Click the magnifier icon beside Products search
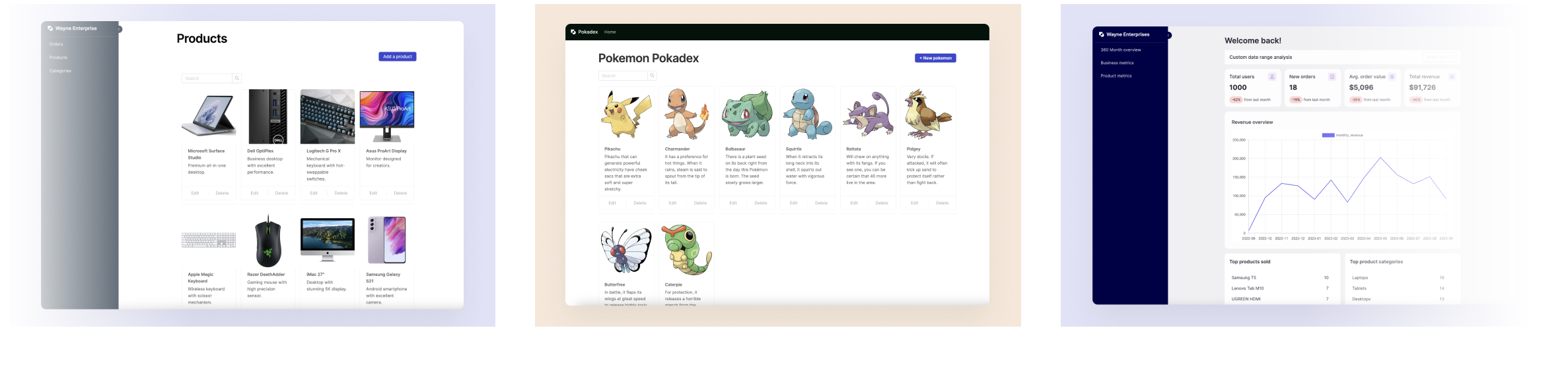1568x369 pixels. click(x=236, y=78)
